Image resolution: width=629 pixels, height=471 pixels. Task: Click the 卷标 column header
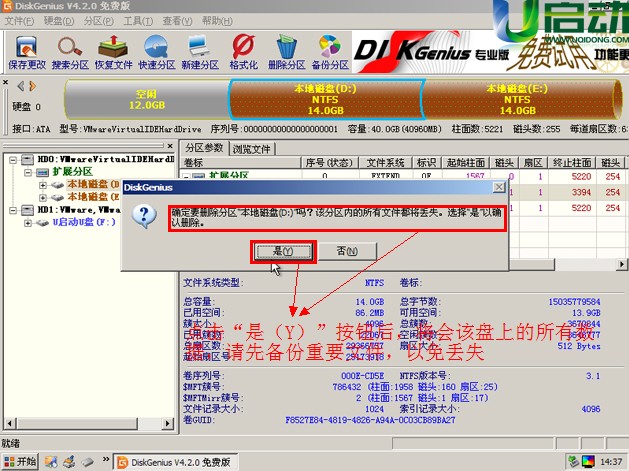coord(240,162)
